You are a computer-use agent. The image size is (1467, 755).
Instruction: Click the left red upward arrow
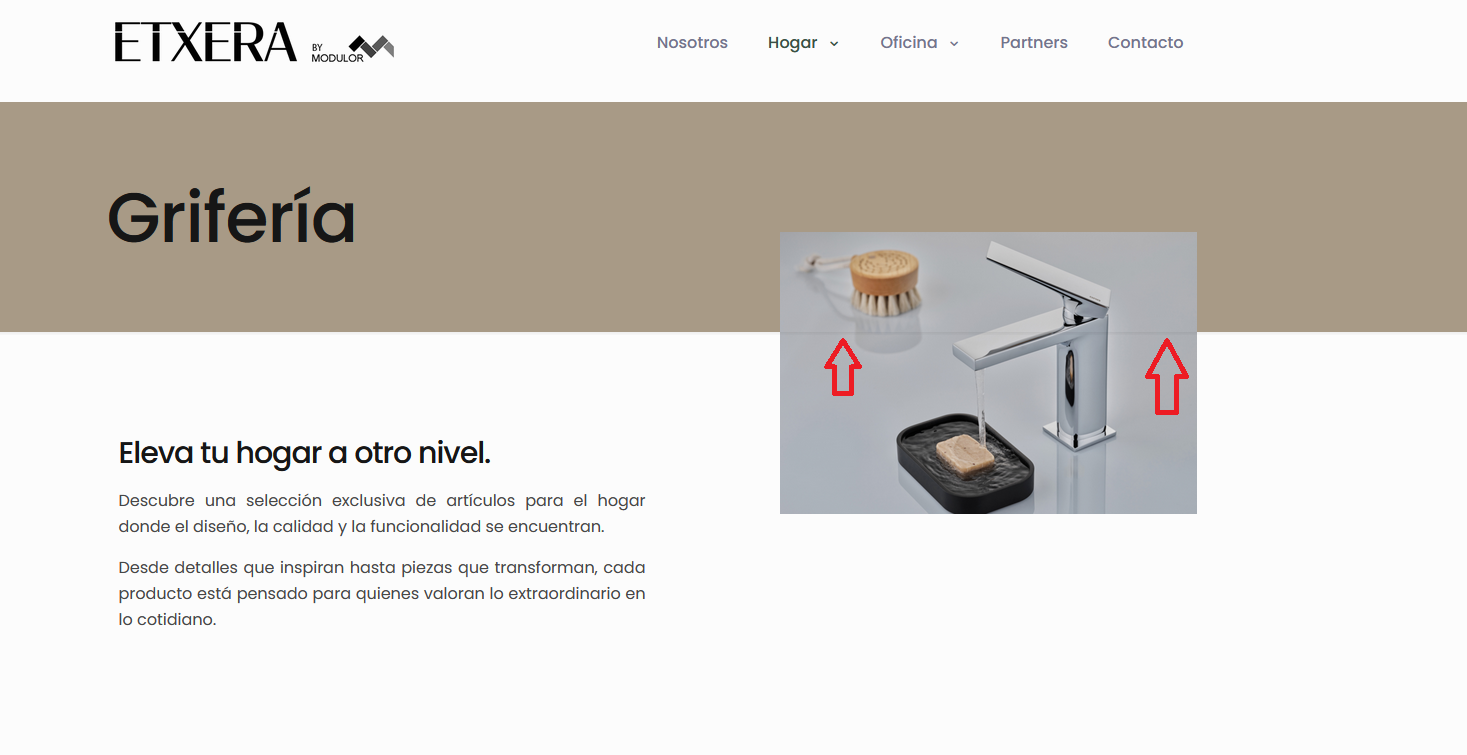pos(843,367)
